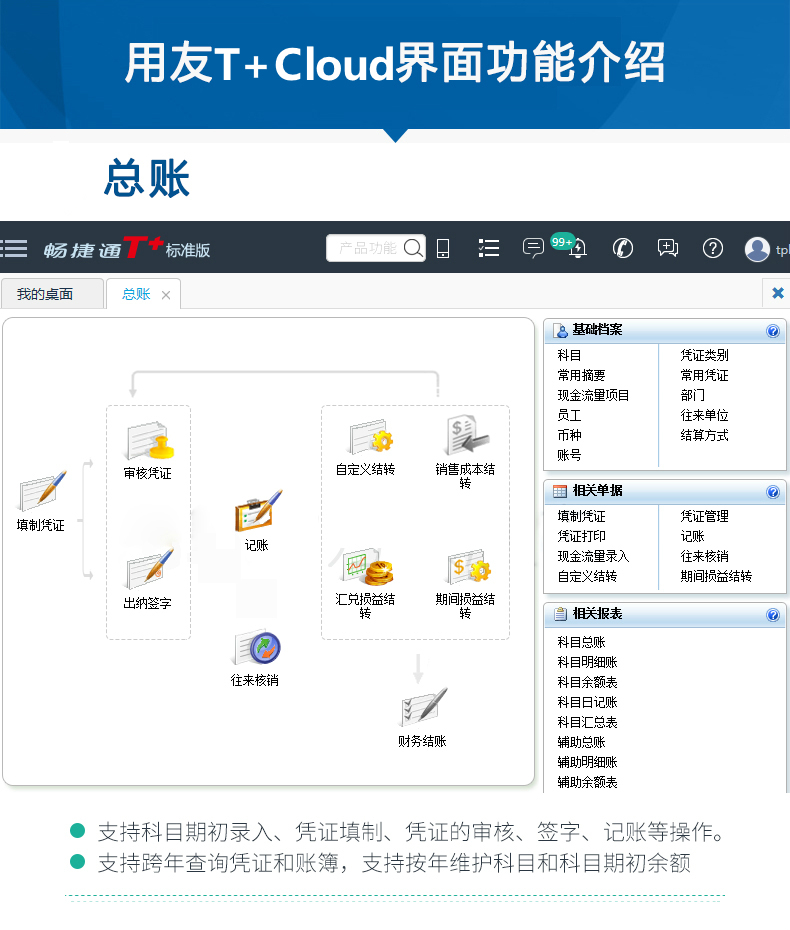Close all tabs with blue X

(x=778, y=293)
